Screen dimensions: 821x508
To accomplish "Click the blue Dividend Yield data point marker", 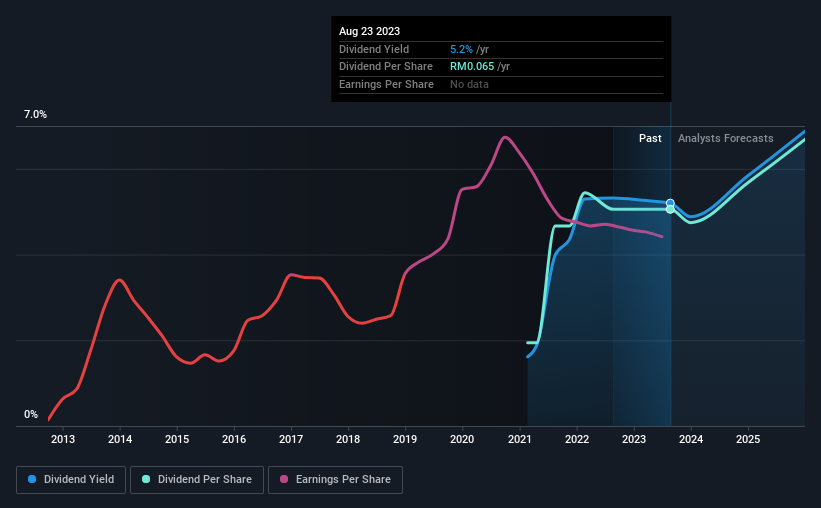I will click(670, 203).
